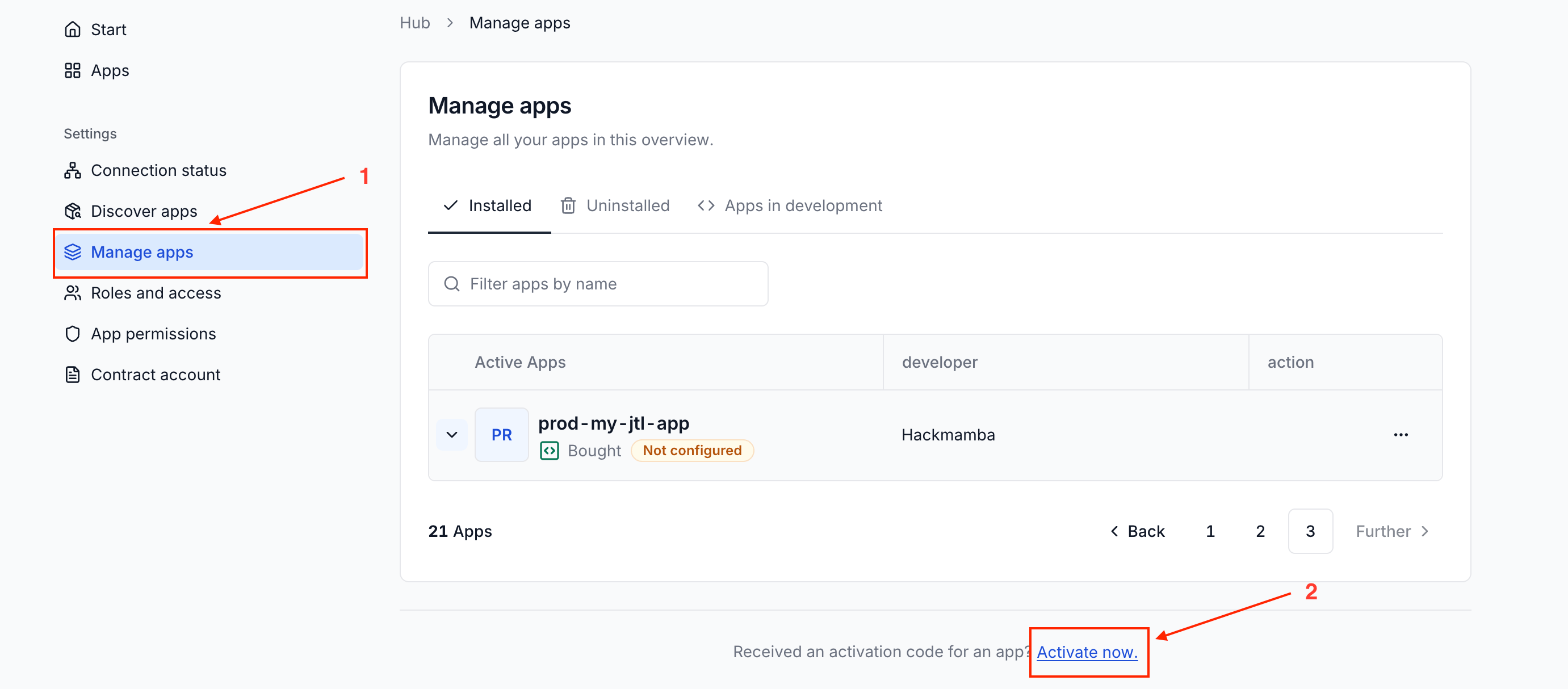Go Back to previous page
This screenshot has height=689, width=1568.
coord(1138,531)
